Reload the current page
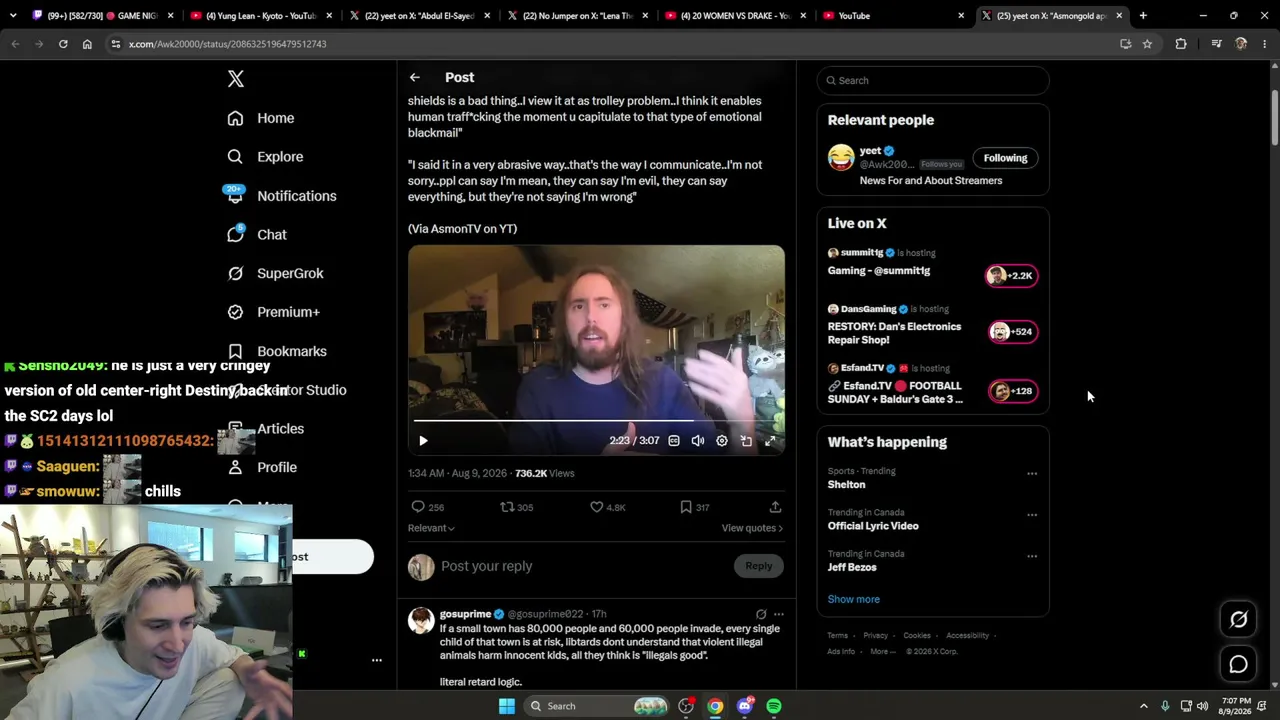Screen dimensions: 1280x720 pyautogui.click(x=63, y=44)
